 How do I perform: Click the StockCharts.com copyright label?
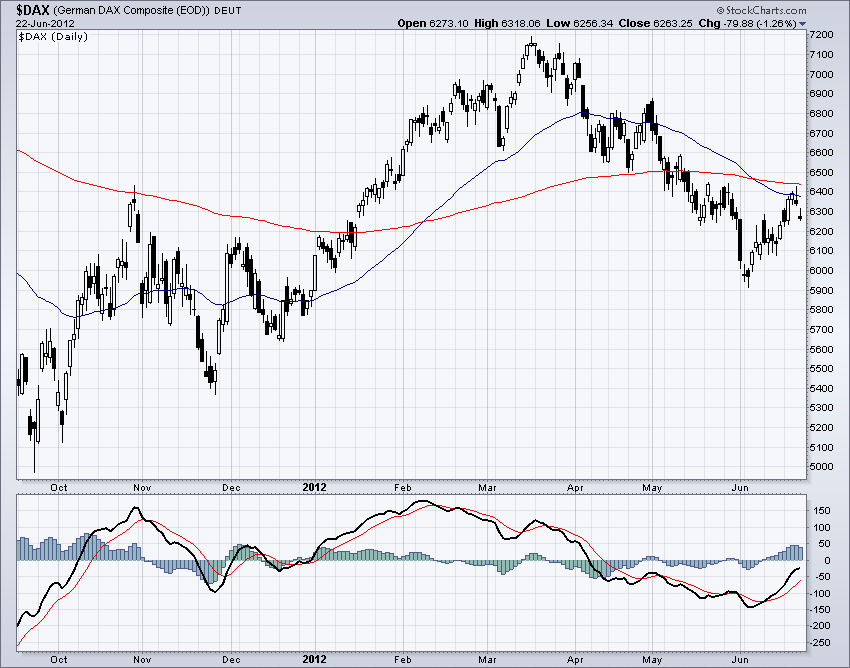(761, 10)
